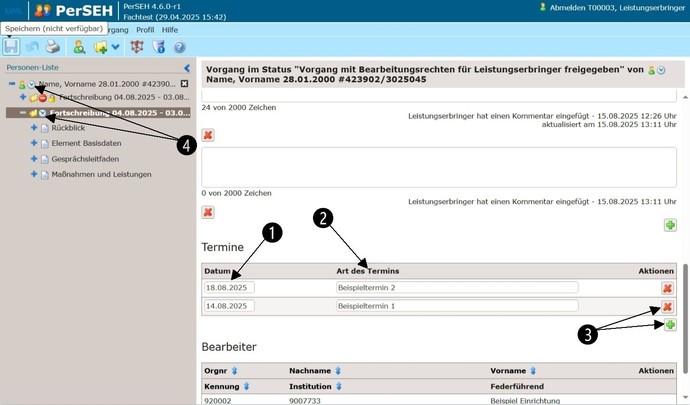Click the undo arrow toolbar icon
Image resolution: width=690 pixels, height=405 pixels.
[32, 47]
